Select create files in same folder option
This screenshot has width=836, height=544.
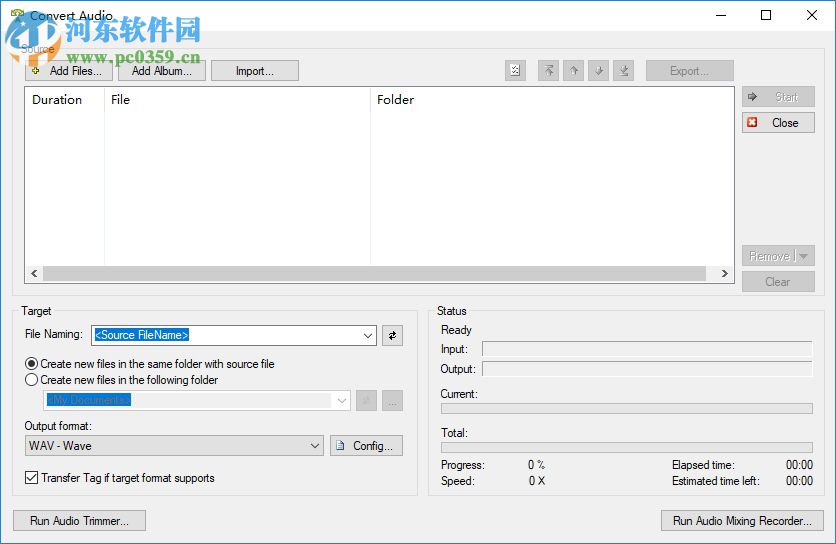[150, 364]
